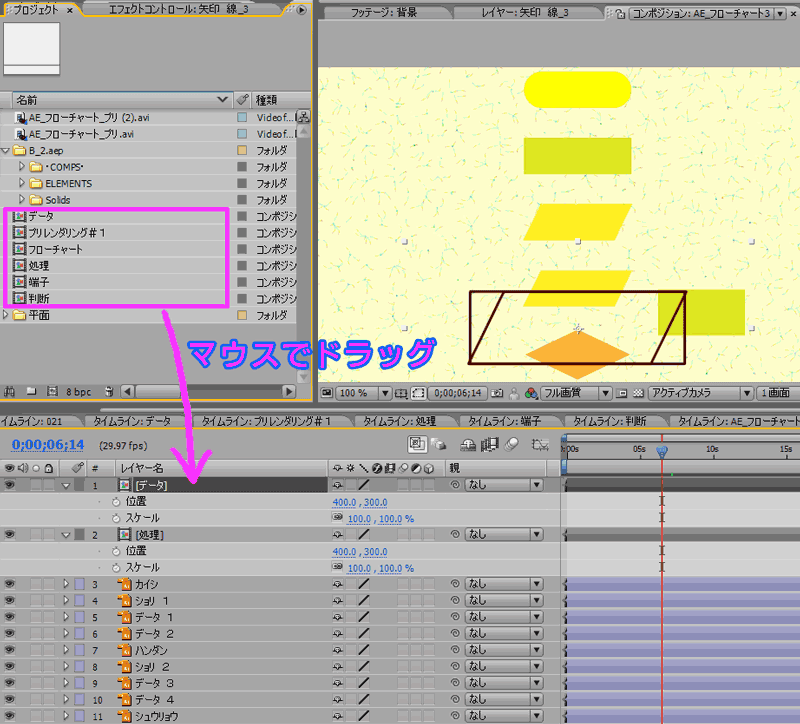The image size is (800, 724).
Task: Collapse the データ layer disclosure triangle
Action: 66,486
